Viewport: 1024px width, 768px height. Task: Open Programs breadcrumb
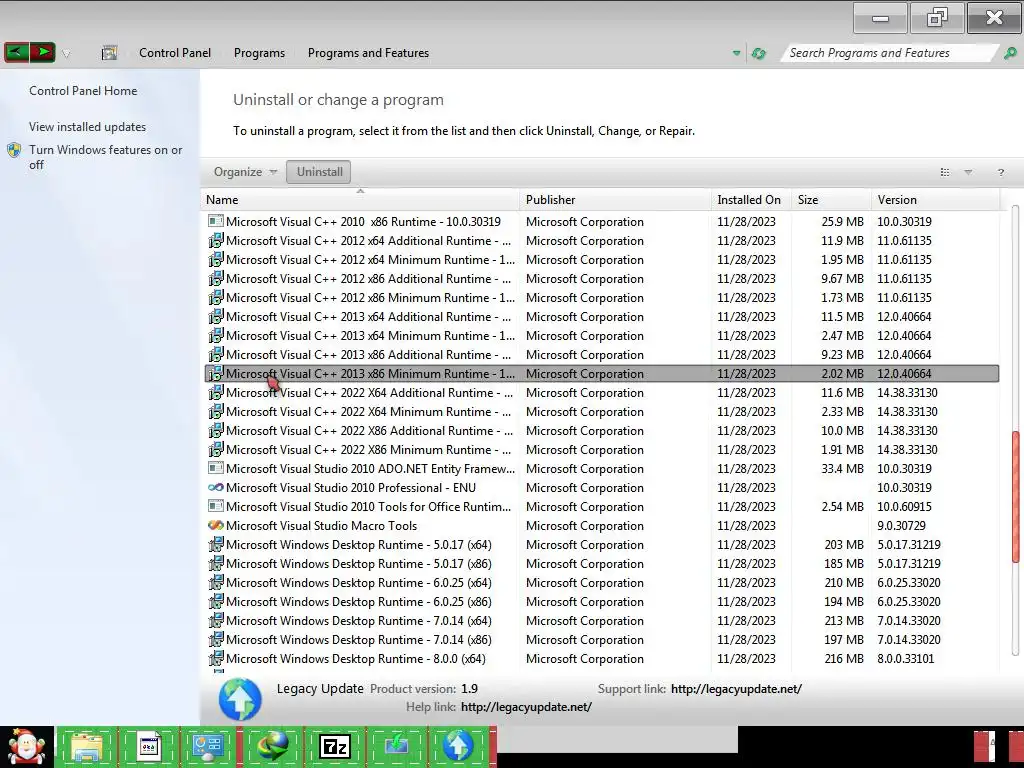click(x=259, y=53)
